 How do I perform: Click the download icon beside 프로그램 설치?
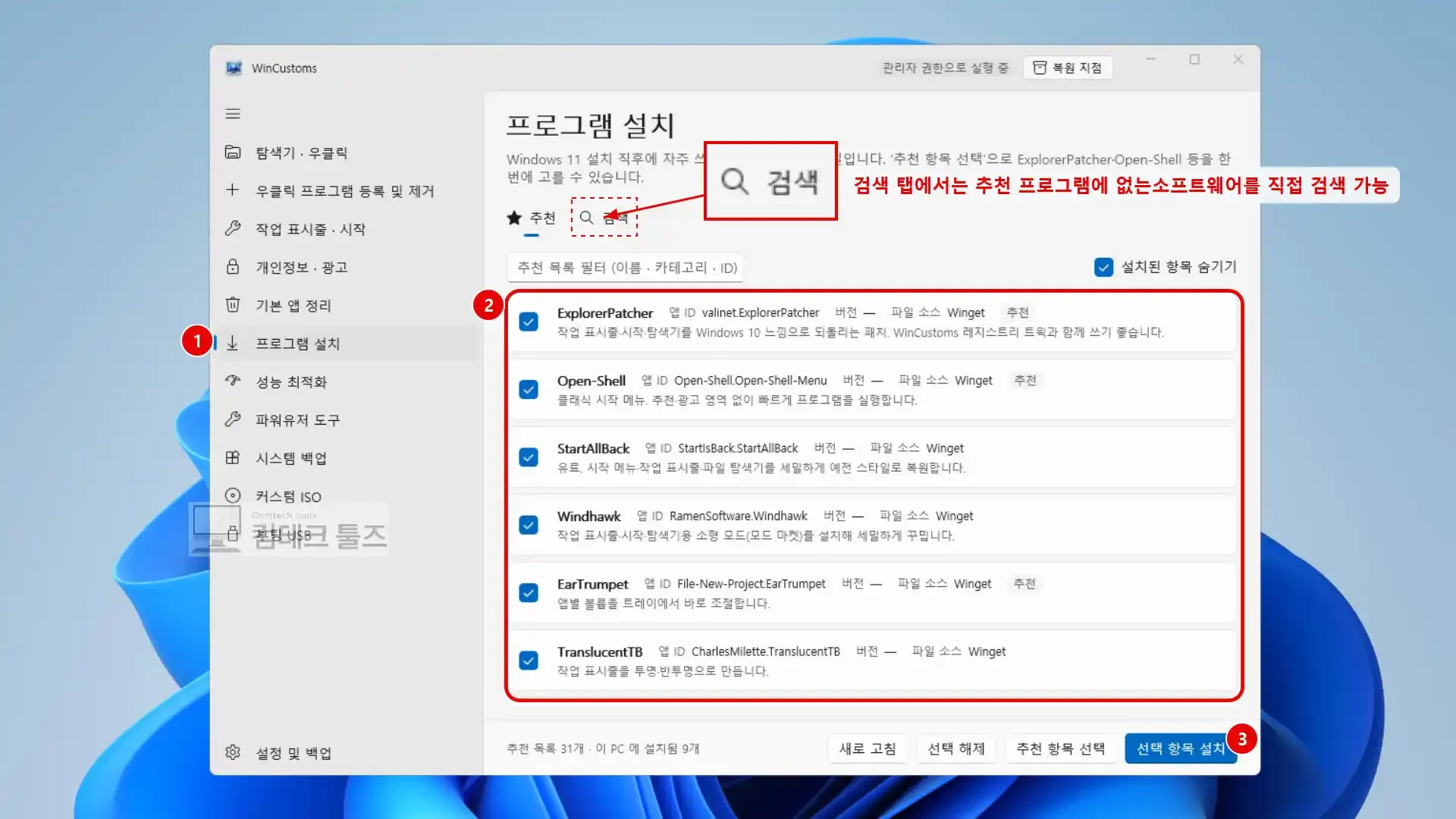(233, 344)
